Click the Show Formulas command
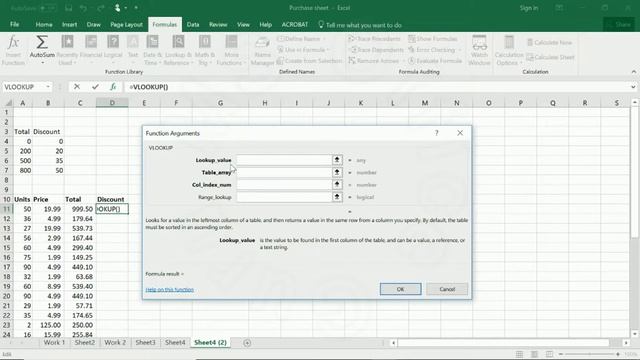 [x=433, y=39]
